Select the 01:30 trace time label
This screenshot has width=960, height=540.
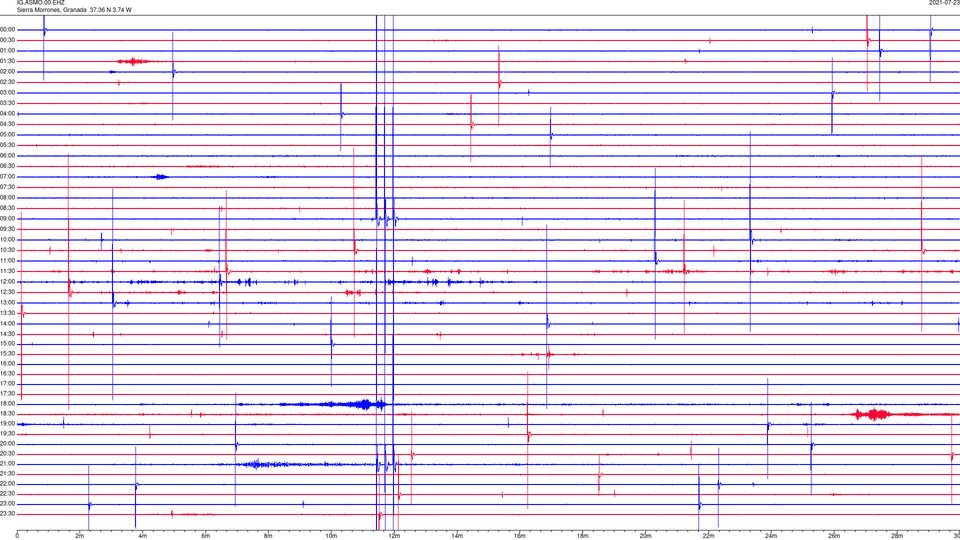[8, 61]
